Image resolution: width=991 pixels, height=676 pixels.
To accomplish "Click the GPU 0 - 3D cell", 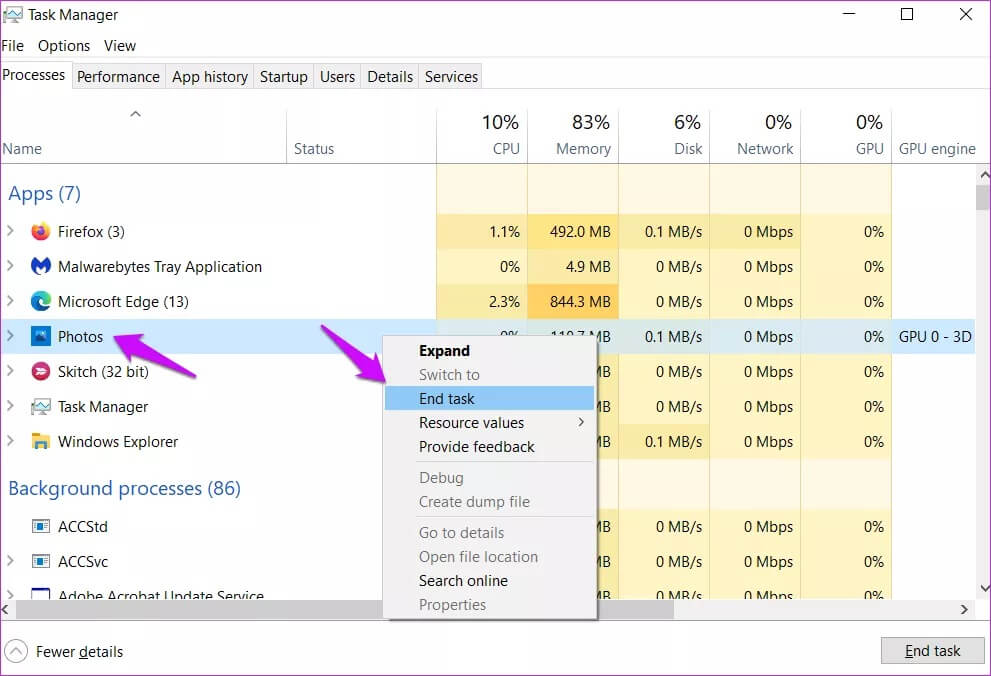I will click(934, 337).
